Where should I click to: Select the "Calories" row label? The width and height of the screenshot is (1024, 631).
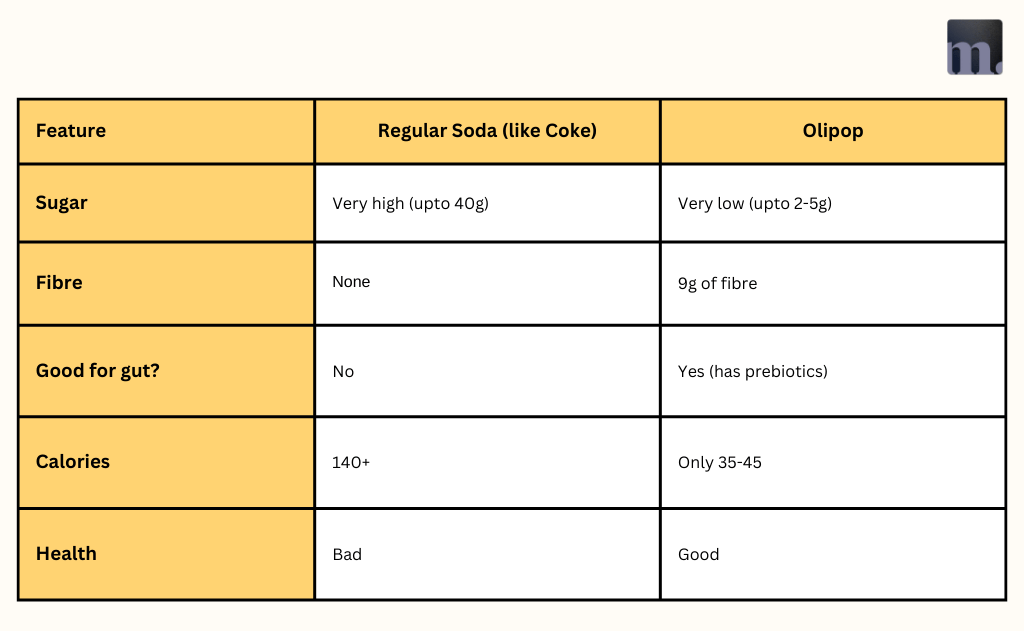click(x=73, y=462)
